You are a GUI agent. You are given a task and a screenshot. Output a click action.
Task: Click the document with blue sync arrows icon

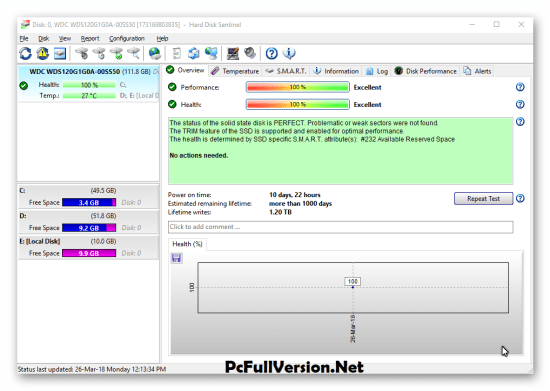[194, 53]
